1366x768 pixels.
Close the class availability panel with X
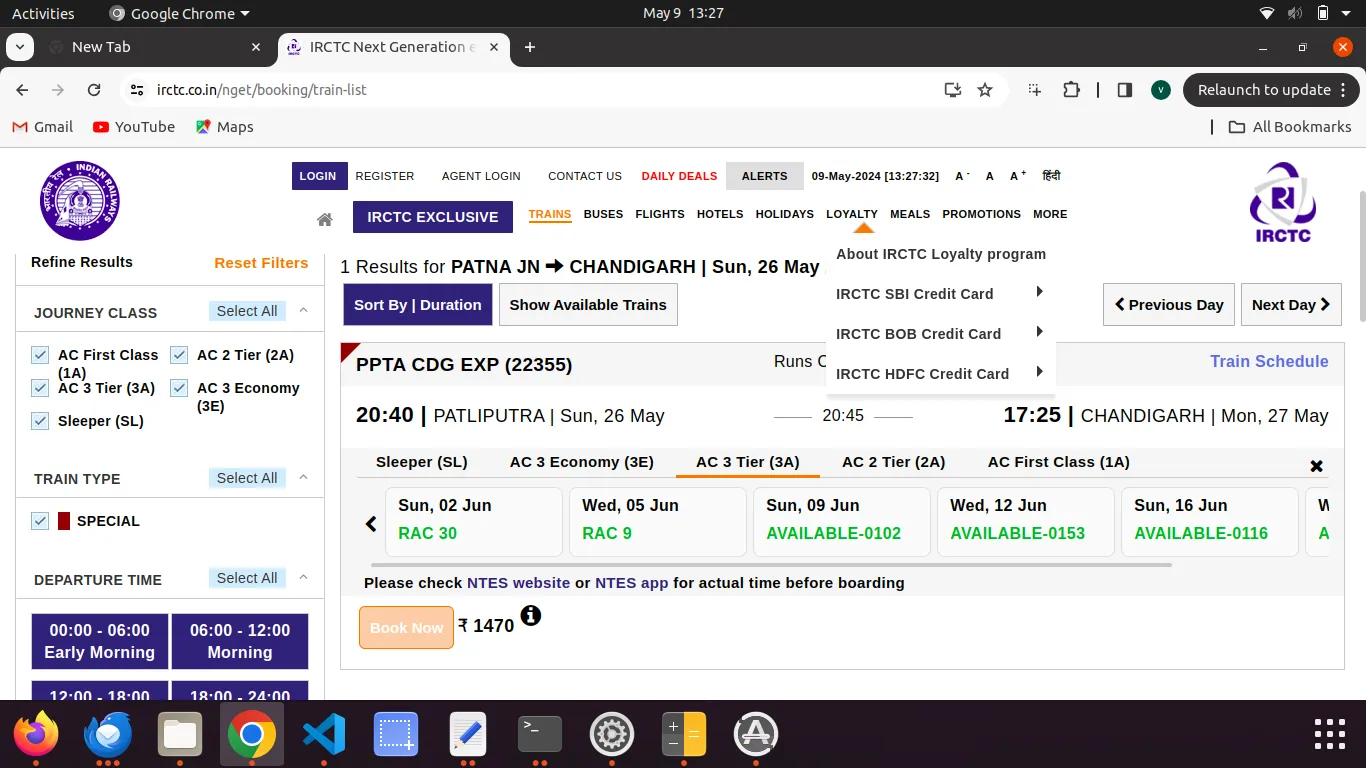[1316, 466]
